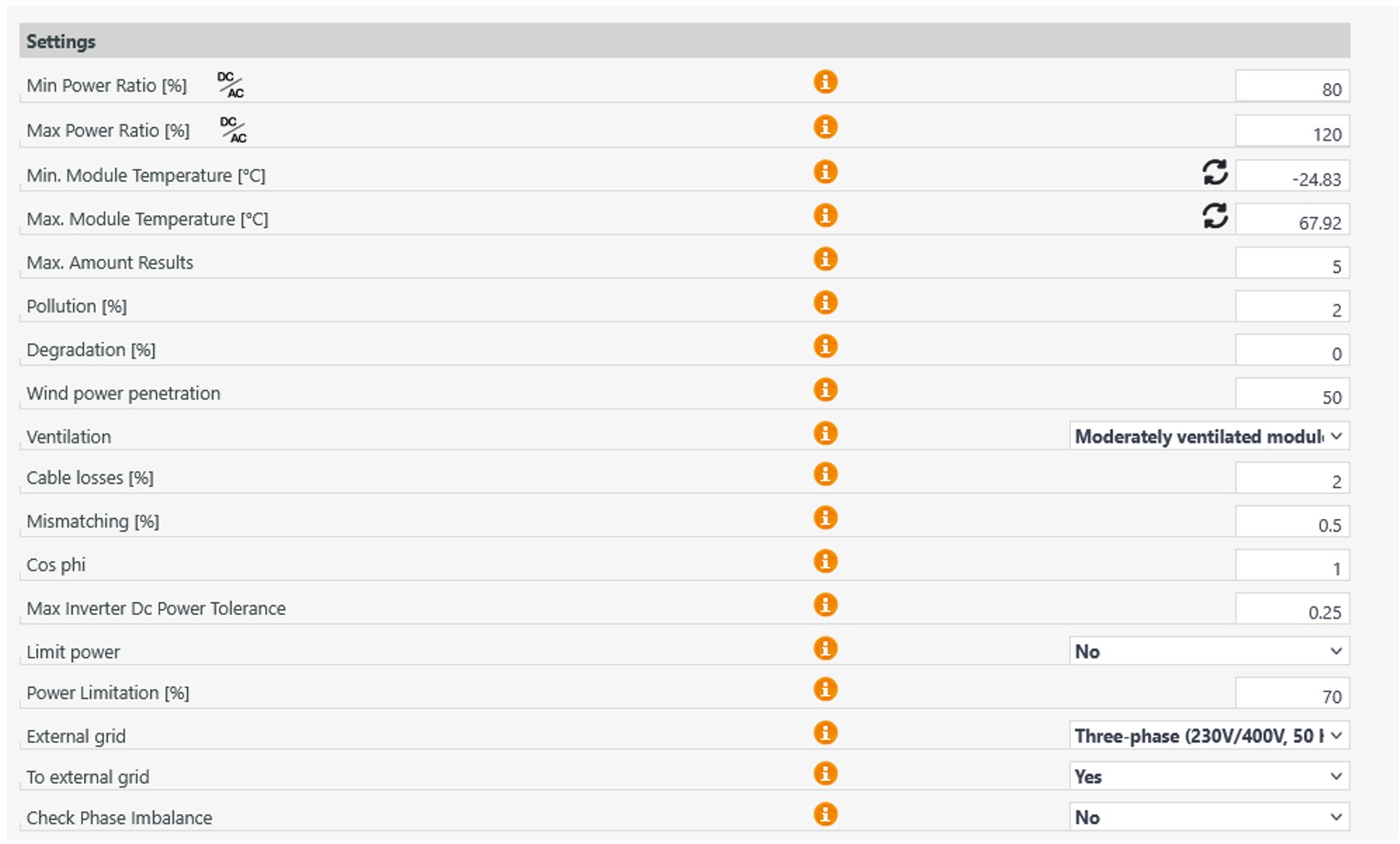Open the To external grid dropdown
This screenshot has width=1400, height=844.
[1208, 777]
